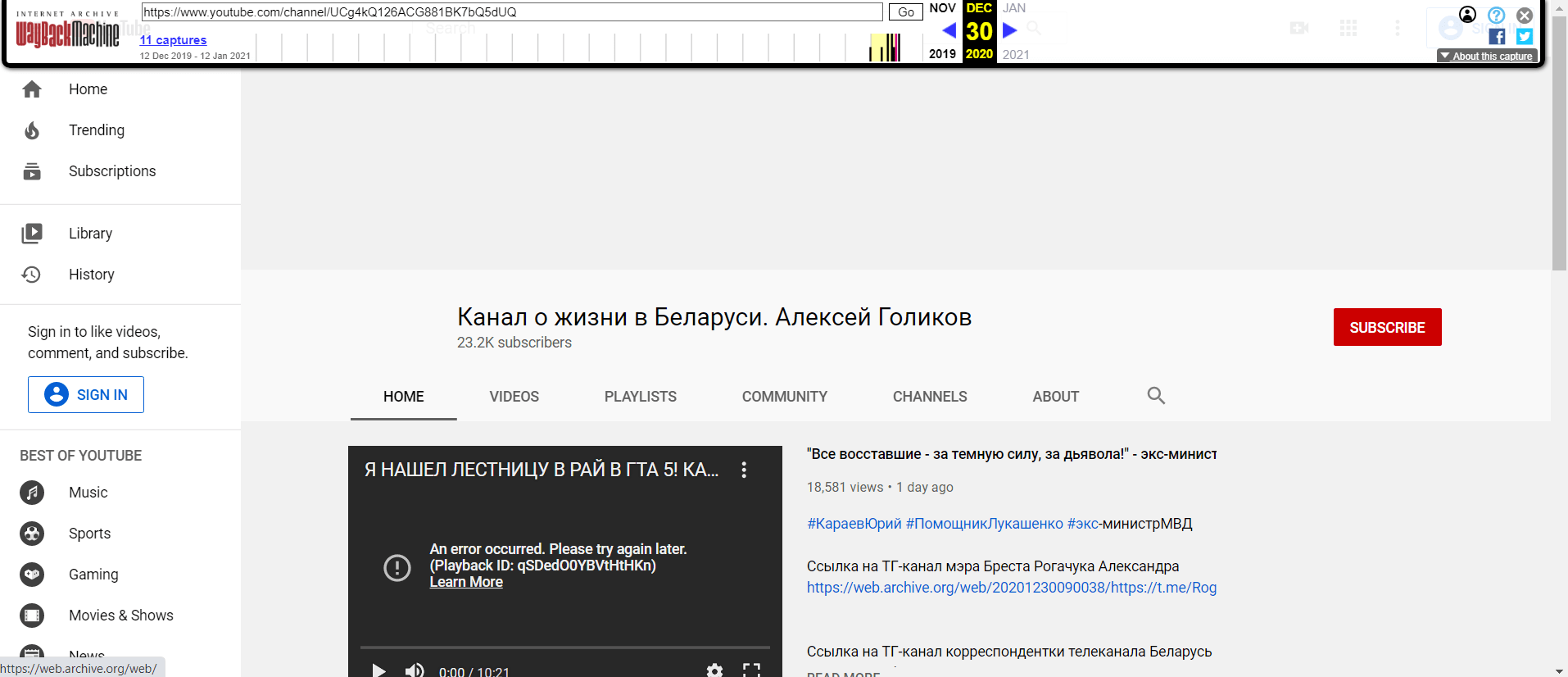The width and height of the screenshot is (1568, 677).
Task: Toggle fullscreen on the video player
Action: coord(751,670)
